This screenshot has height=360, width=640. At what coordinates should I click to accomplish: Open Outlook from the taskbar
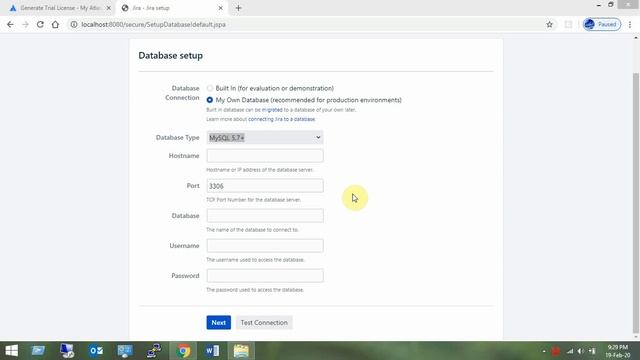click(x=96, y=351)
